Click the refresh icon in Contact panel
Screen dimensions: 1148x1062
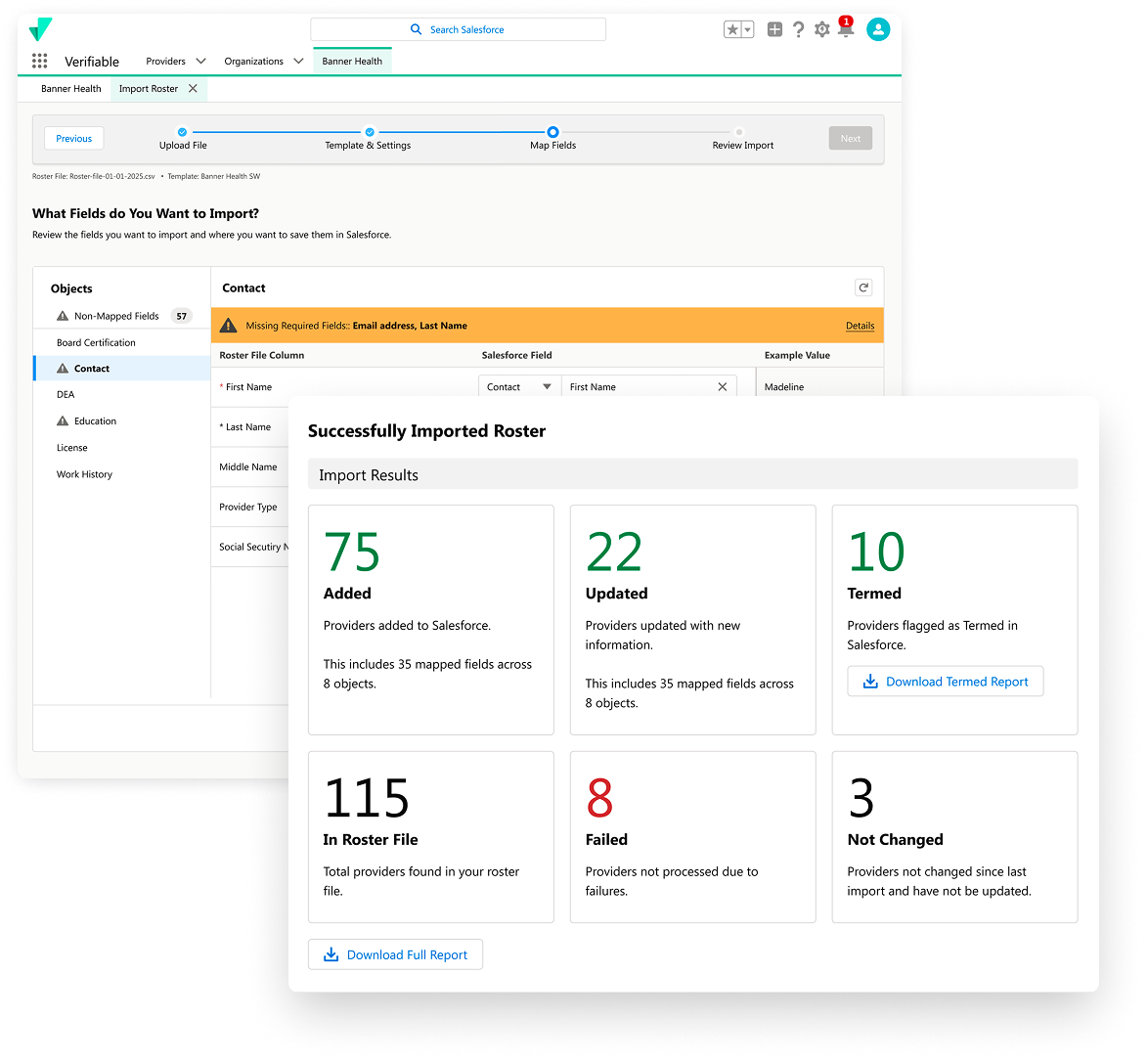coord(863,288)
